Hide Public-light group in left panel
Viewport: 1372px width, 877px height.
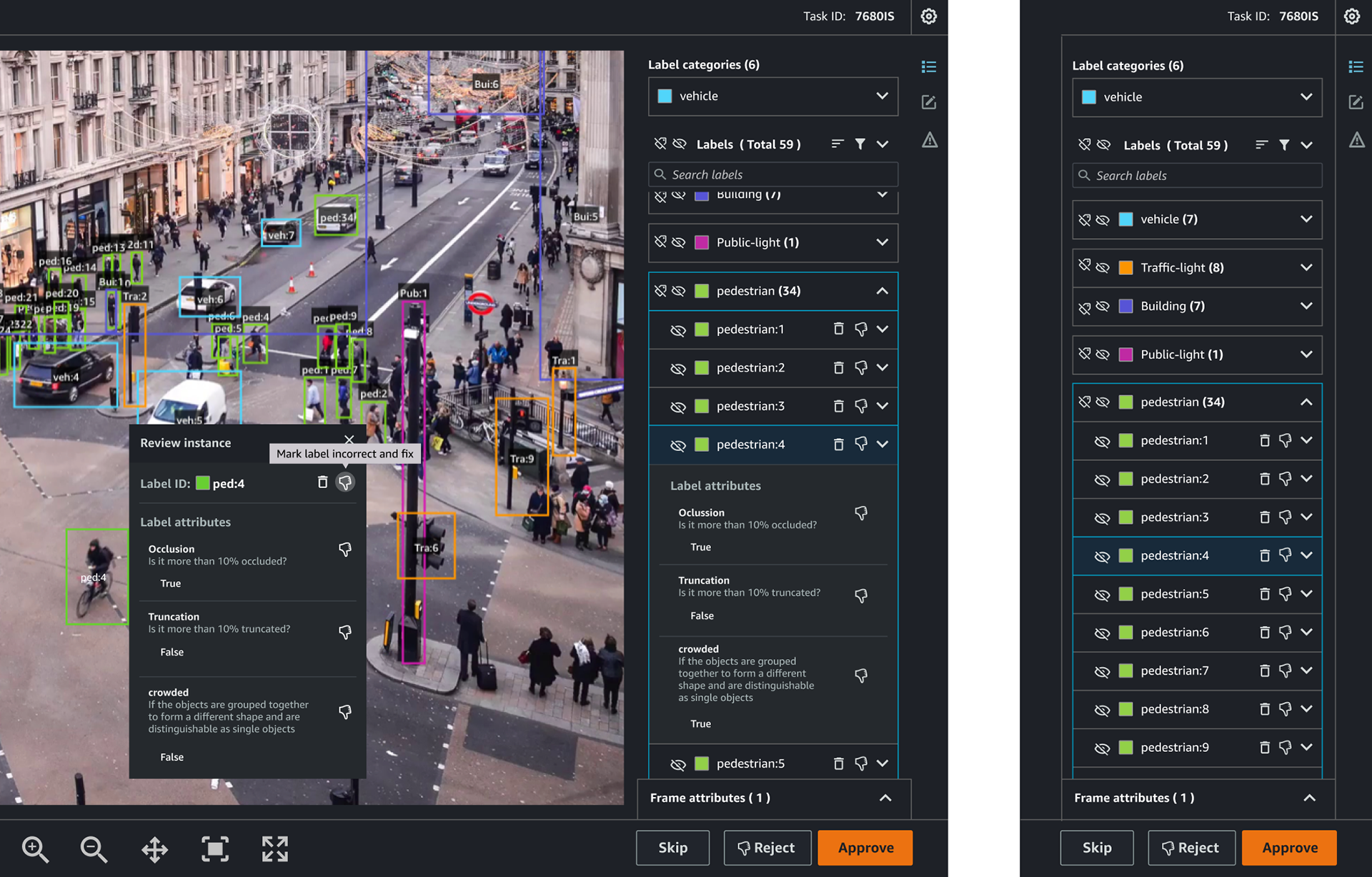click(x=679, y=242)
